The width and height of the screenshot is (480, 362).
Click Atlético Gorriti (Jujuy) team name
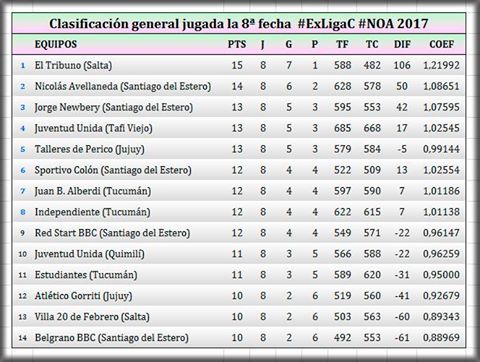pyautogui.click(x=83, y=296)
